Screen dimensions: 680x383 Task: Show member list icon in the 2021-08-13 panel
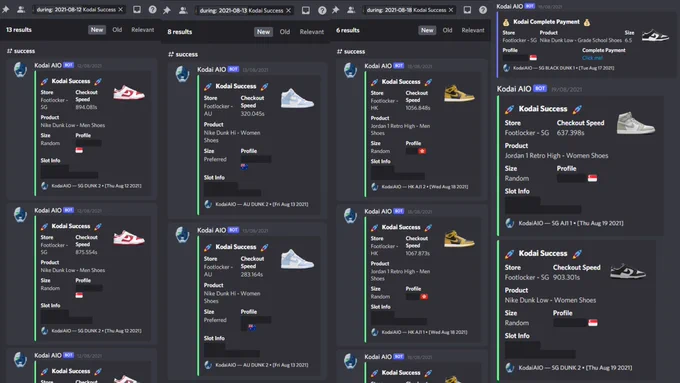(x=183, y=10)
